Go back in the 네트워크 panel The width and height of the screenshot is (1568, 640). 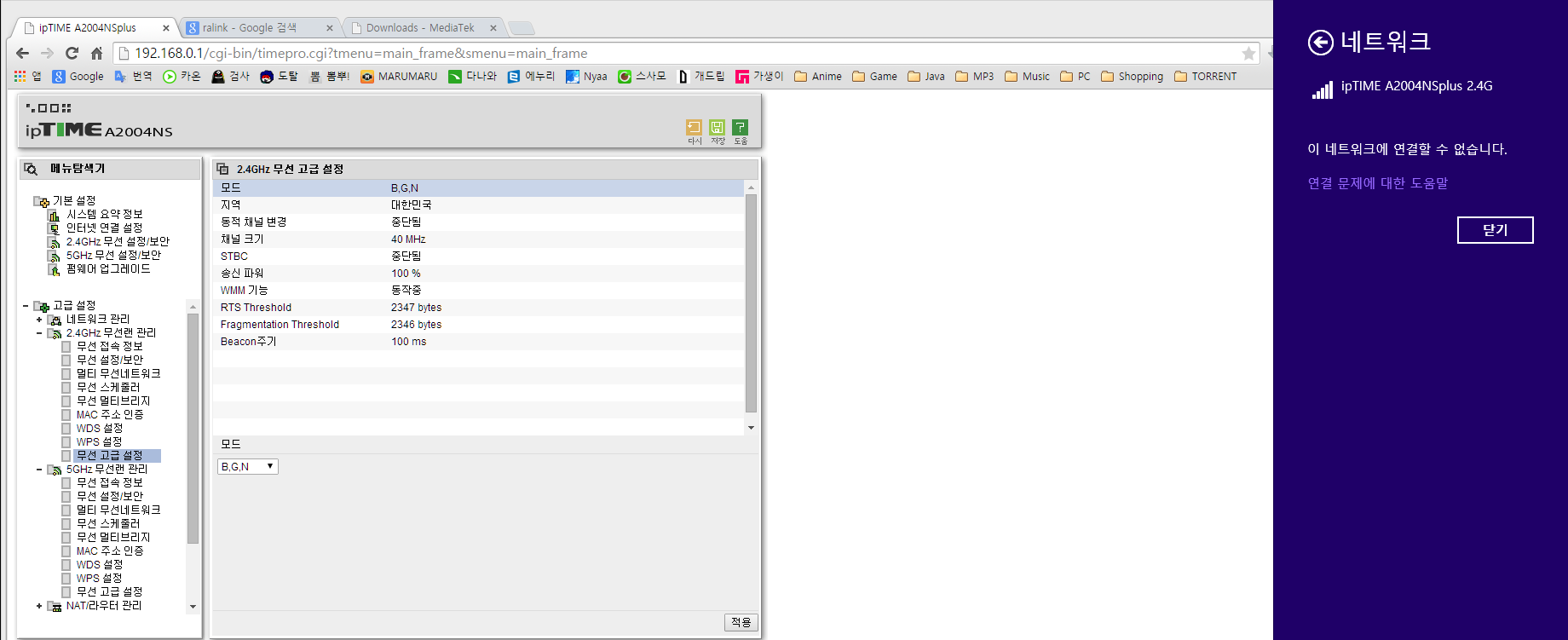tap(1320, 42)
